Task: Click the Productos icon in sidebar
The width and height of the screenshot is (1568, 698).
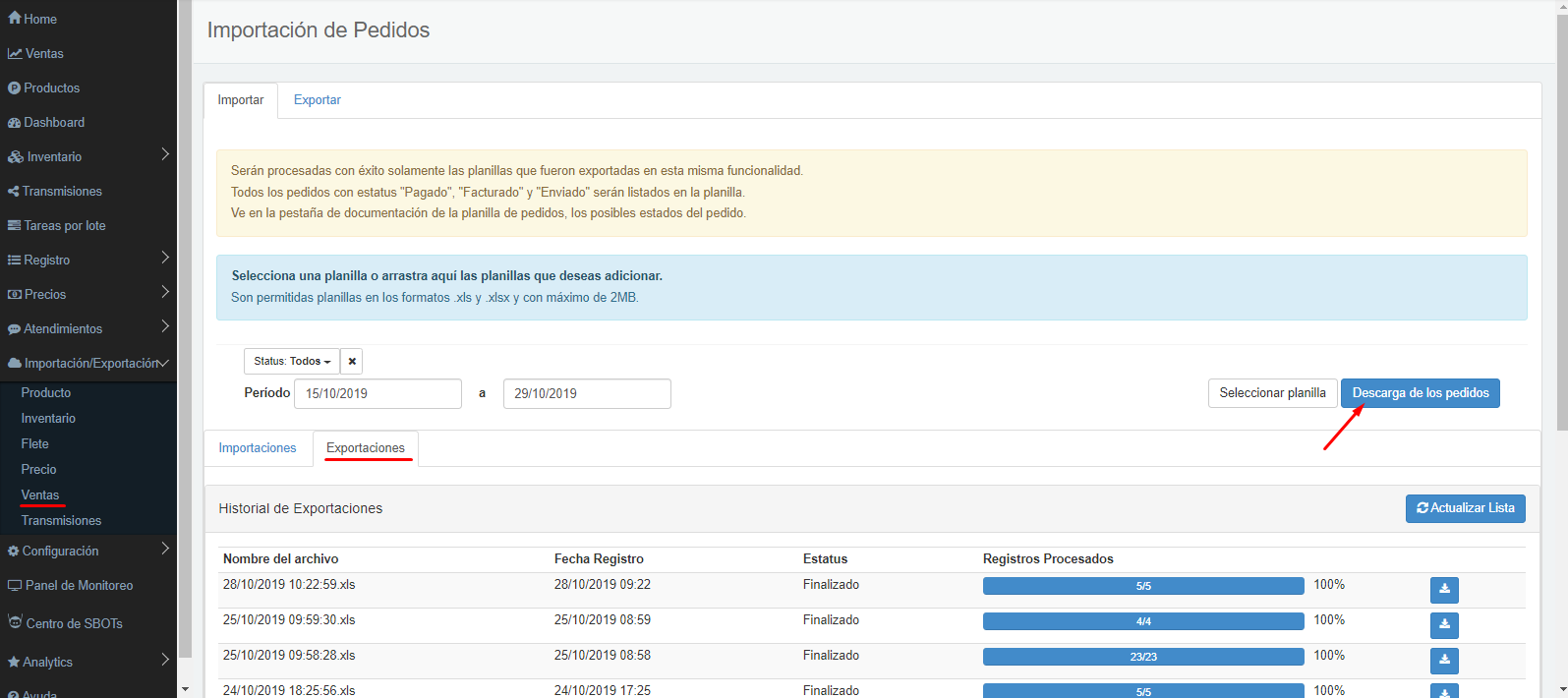Action: (14, 88)
